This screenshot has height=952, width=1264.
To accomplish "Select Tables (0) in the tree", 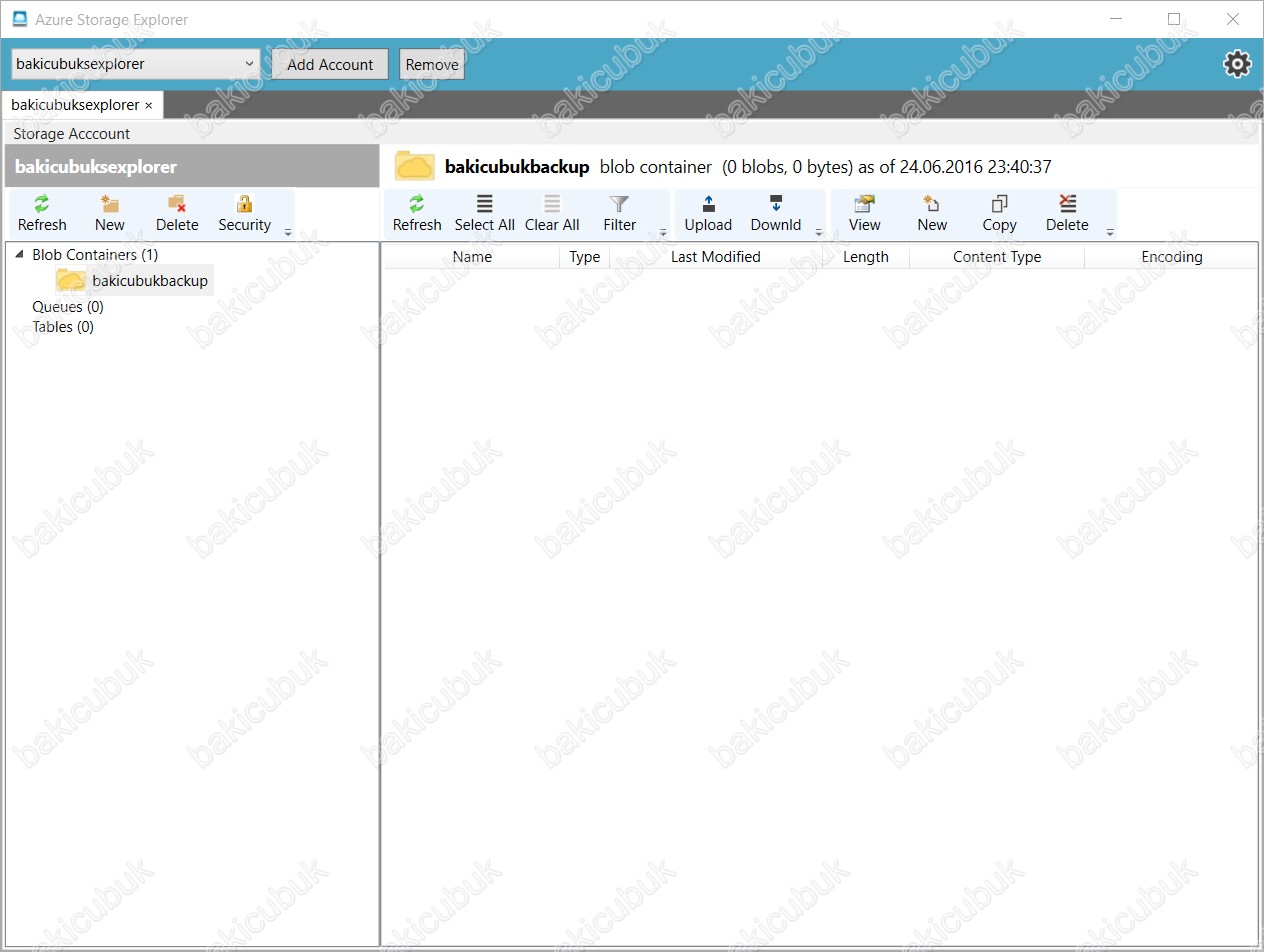I will (63, 327).
